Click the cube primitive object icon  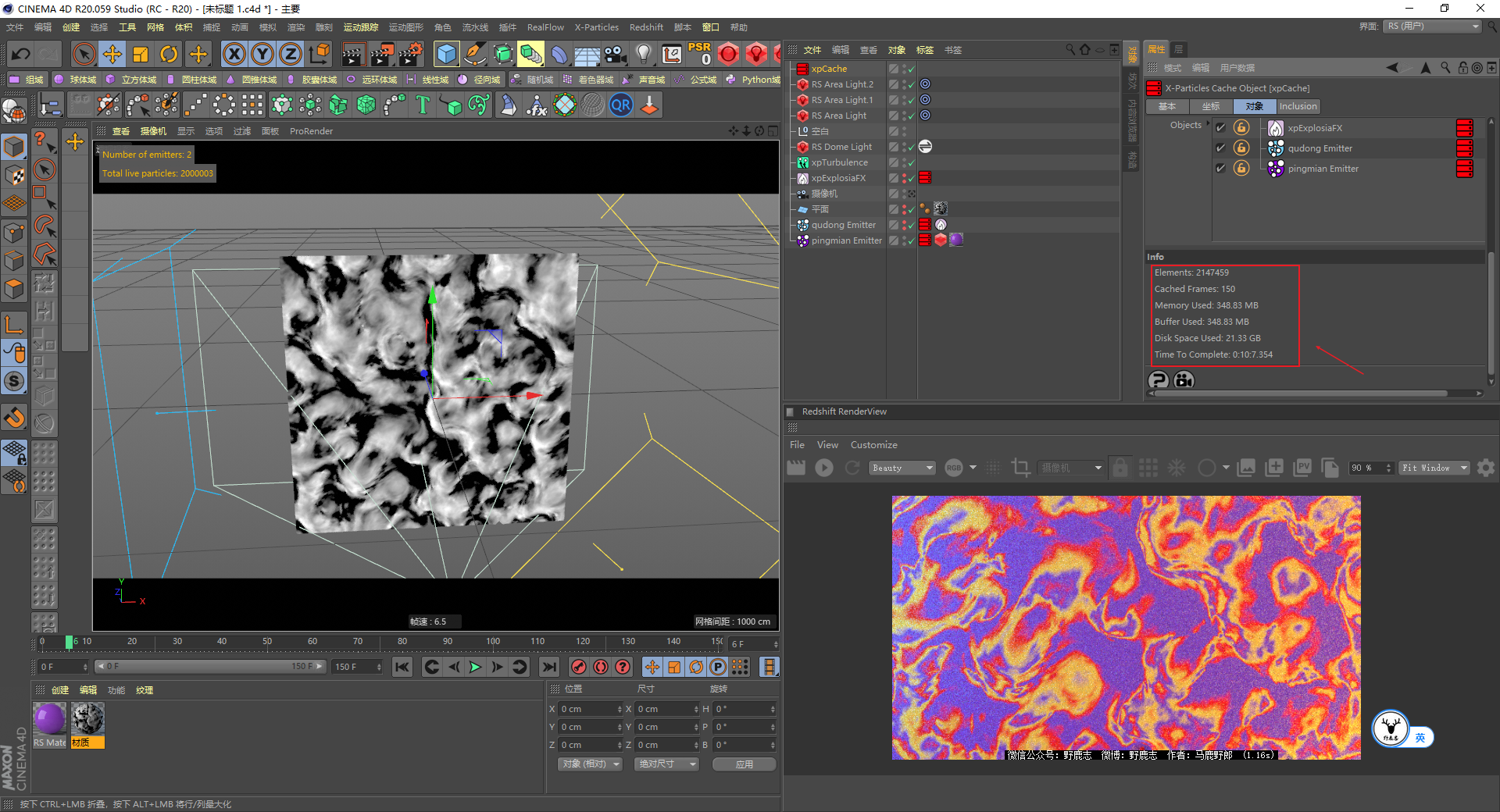point(446,54)
